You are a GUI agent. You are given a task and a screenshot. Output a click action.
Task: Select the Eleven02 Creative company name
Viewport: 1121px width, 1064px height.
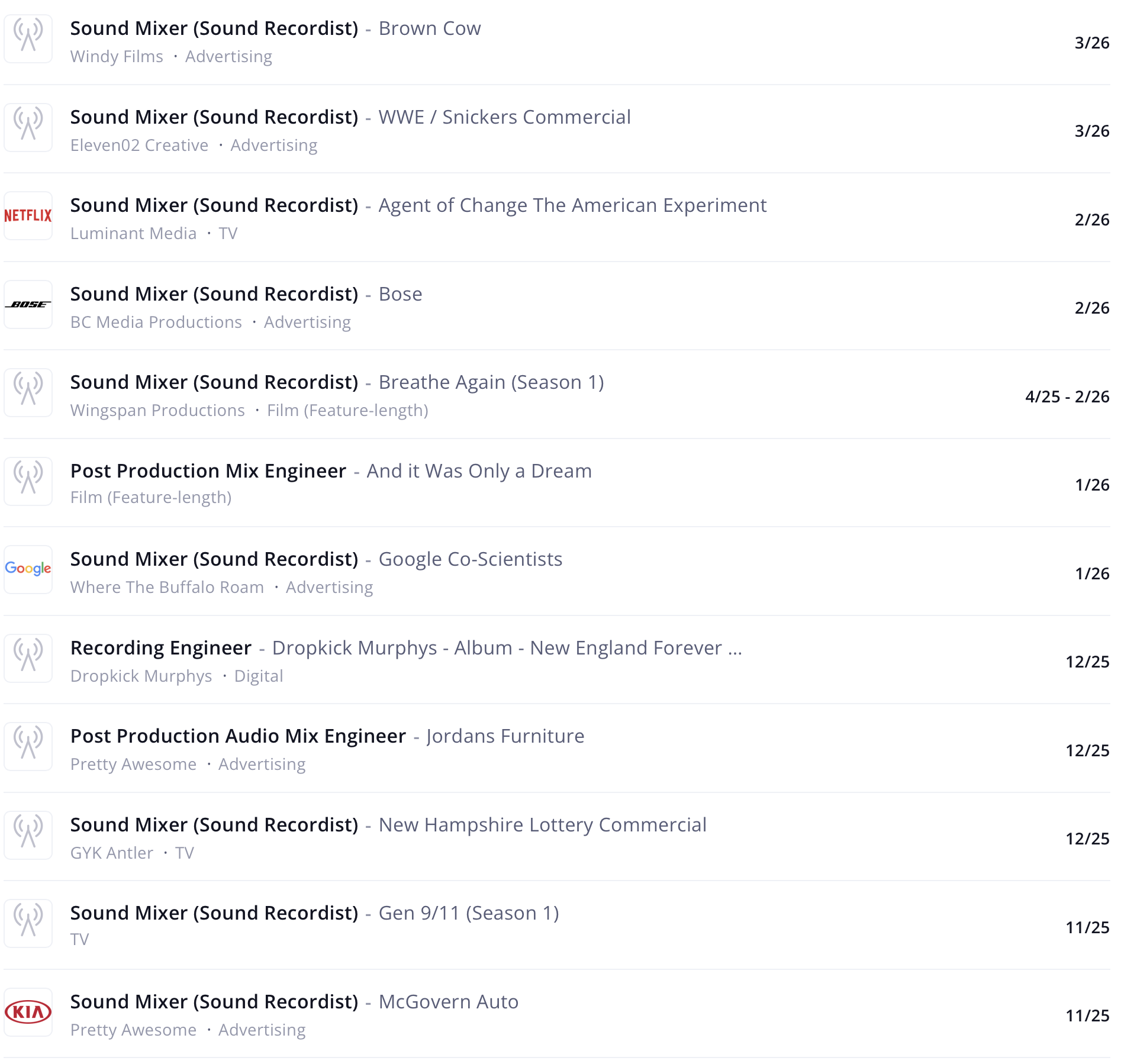pyautogui.click(x=139, y=146)
